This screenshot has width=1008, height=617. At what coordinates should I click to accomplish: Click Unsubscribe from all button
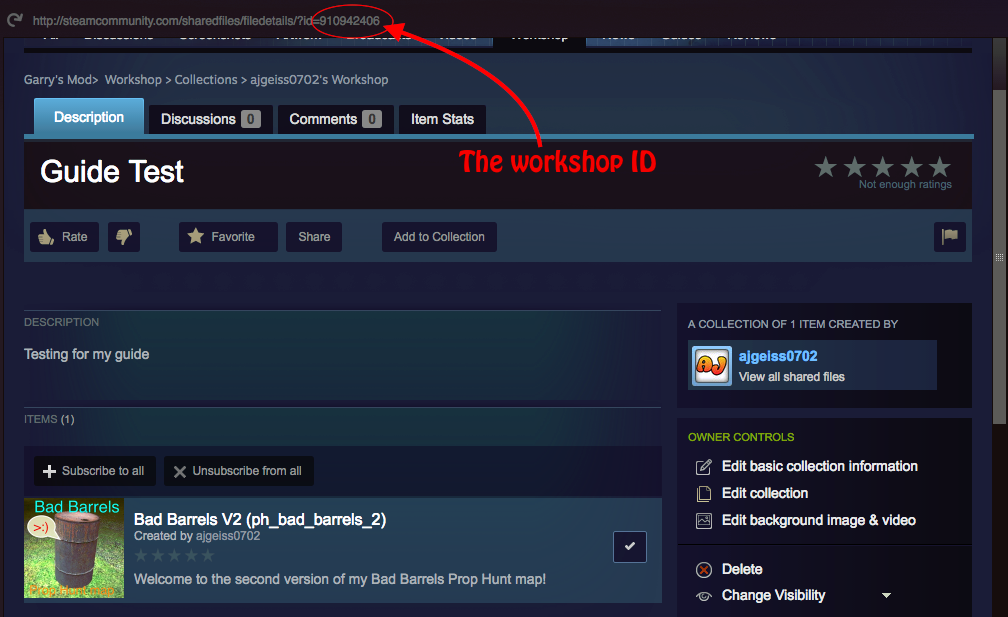238,471
